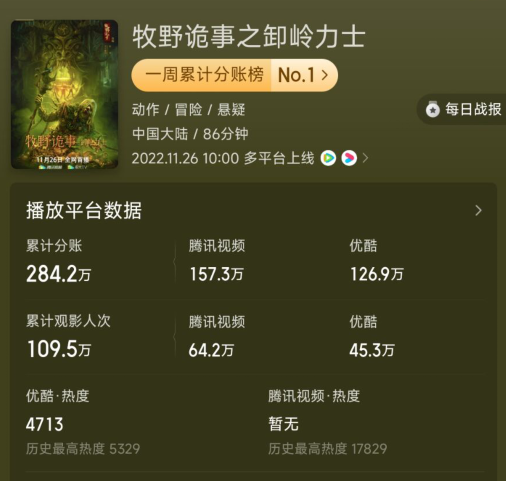Click the No.1 ranking arrow
Viewport: 506px width, 481px height.
tap(325, 75)
